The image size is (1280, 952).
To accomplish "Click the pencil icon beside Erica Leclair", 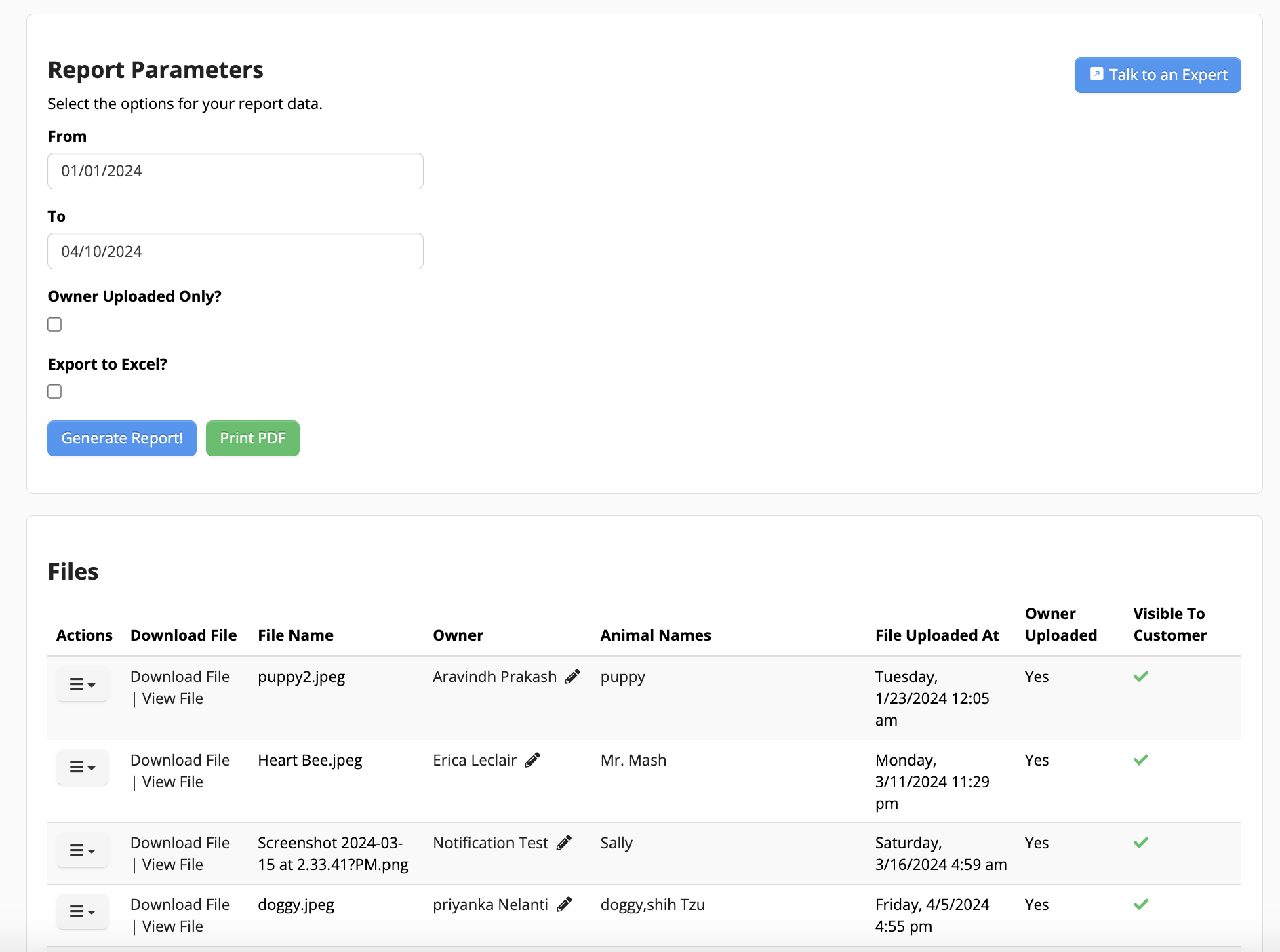I will point(533,760).
